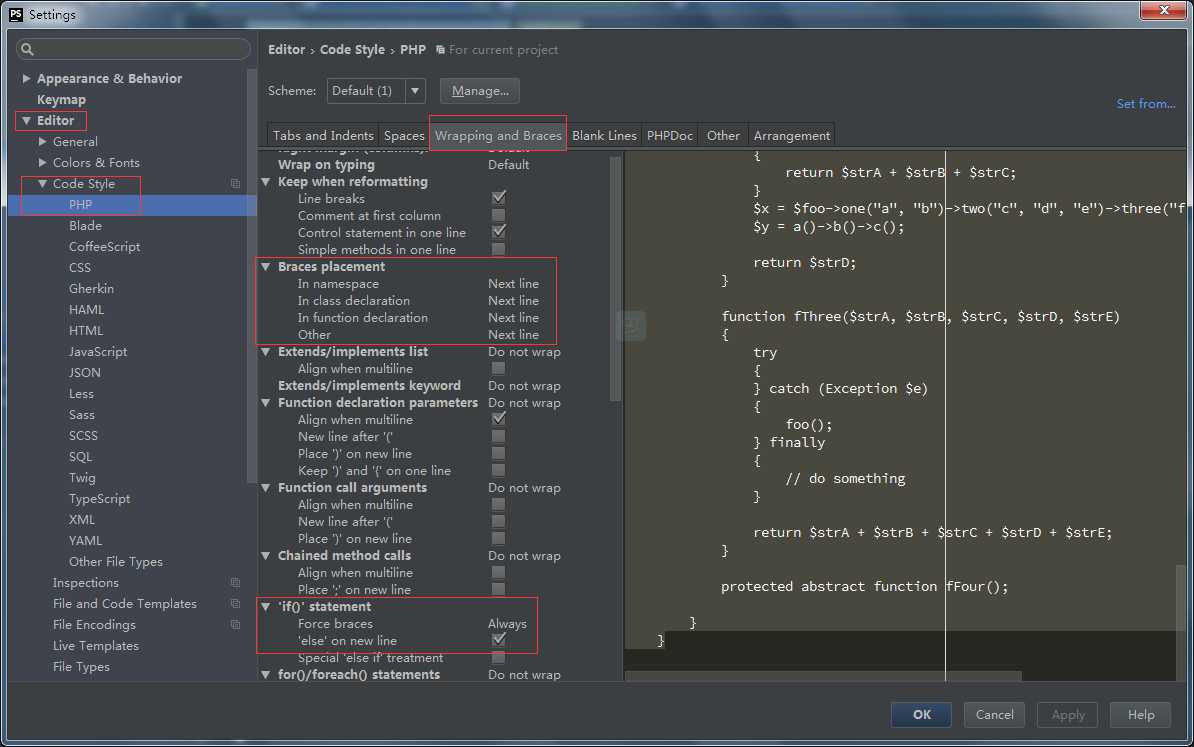Select JavaScript code style

pyautogui.click(x=97, y=352)
